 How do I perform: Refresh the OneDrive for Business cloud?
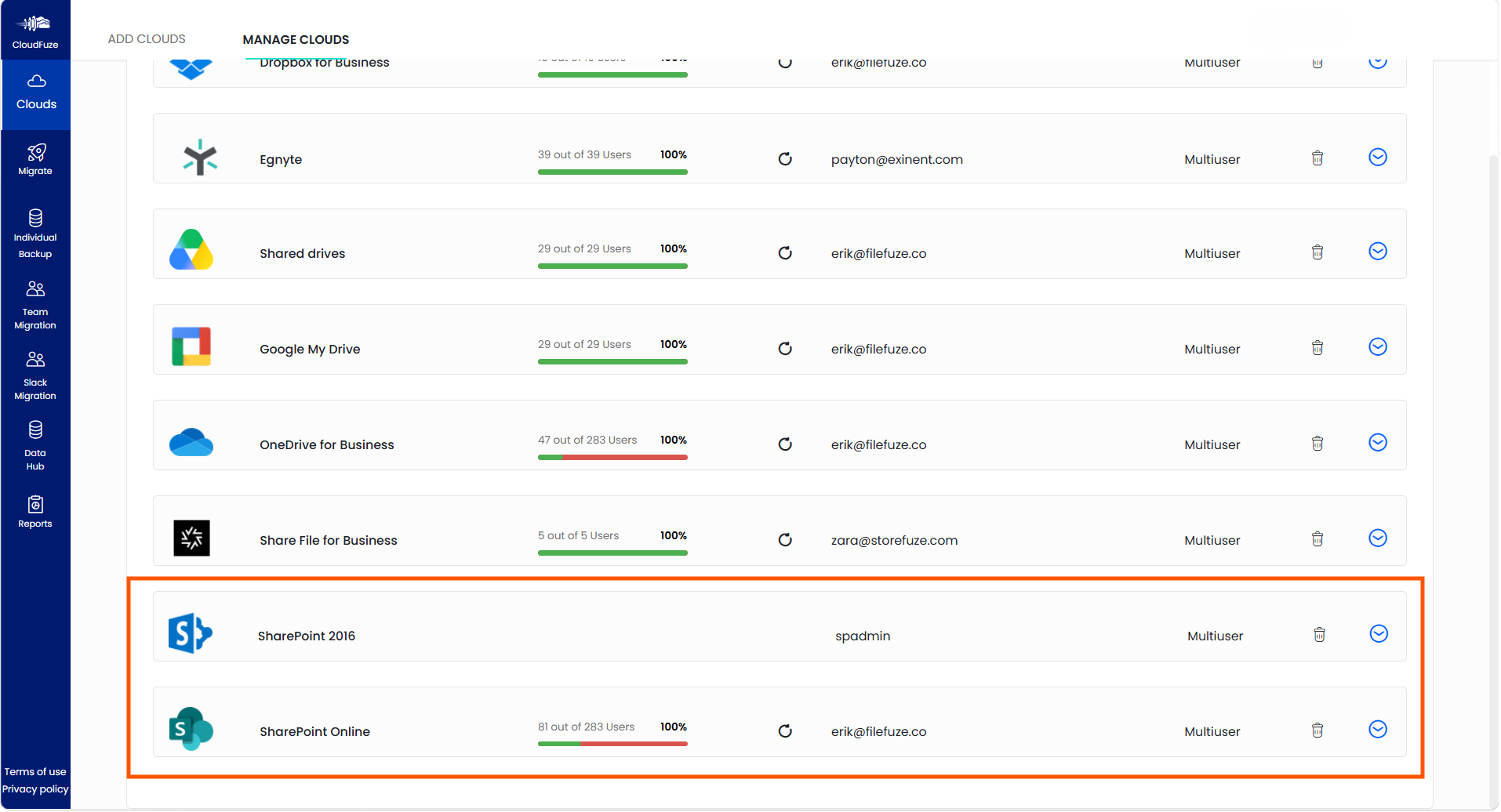point(785,444)
